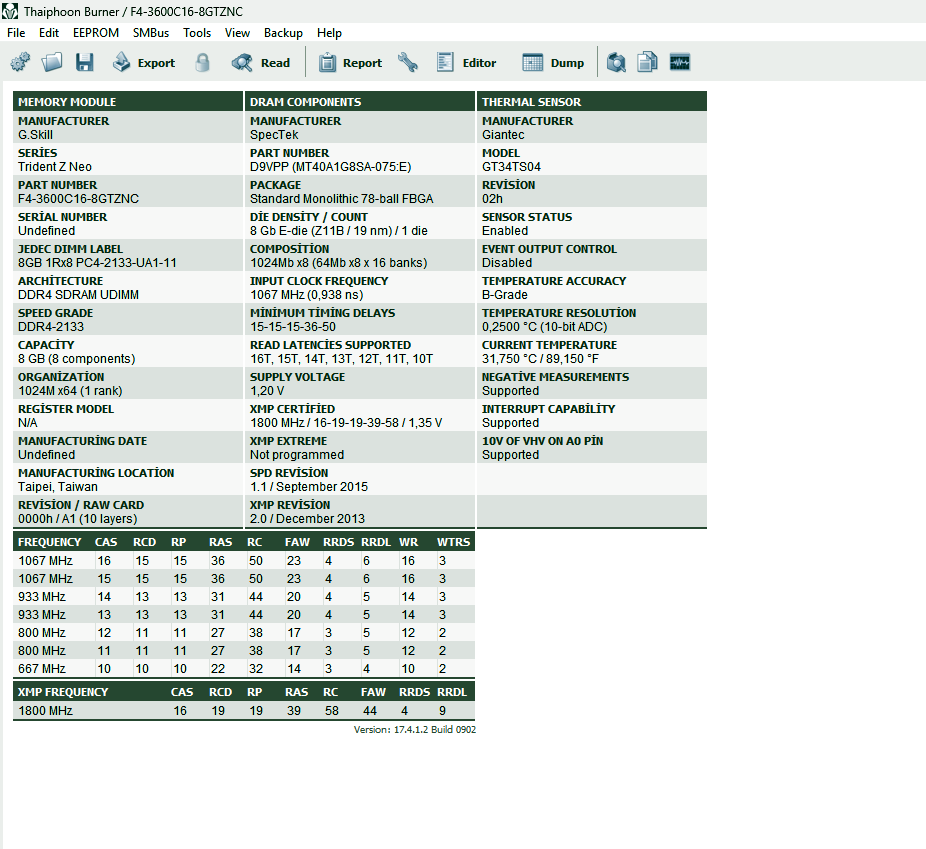Click the DDR4 SDRAM UDIMM architecture value
926x849 pixels.
79,295
